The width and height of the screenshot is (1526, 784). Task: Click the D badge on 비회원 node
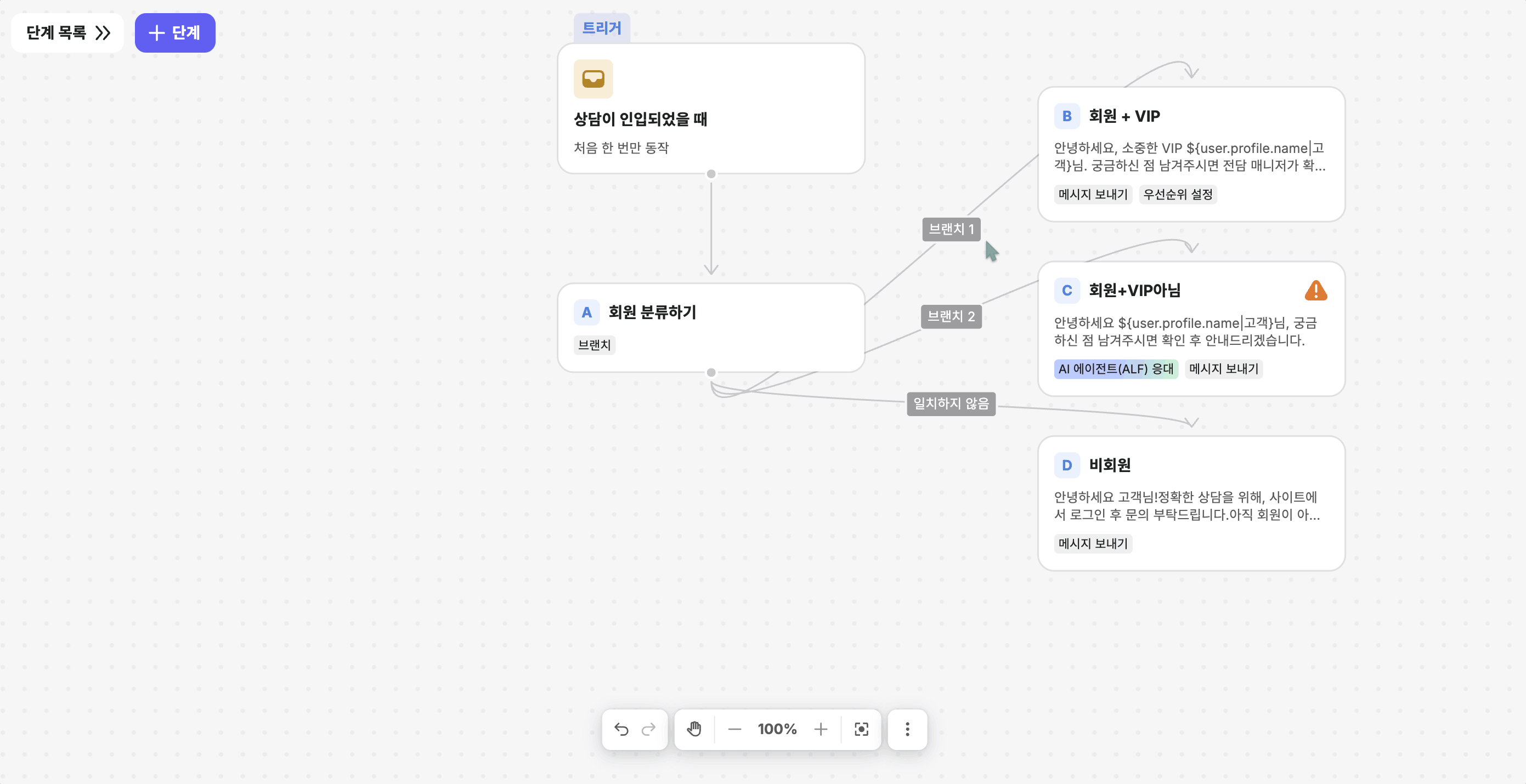1066,465
